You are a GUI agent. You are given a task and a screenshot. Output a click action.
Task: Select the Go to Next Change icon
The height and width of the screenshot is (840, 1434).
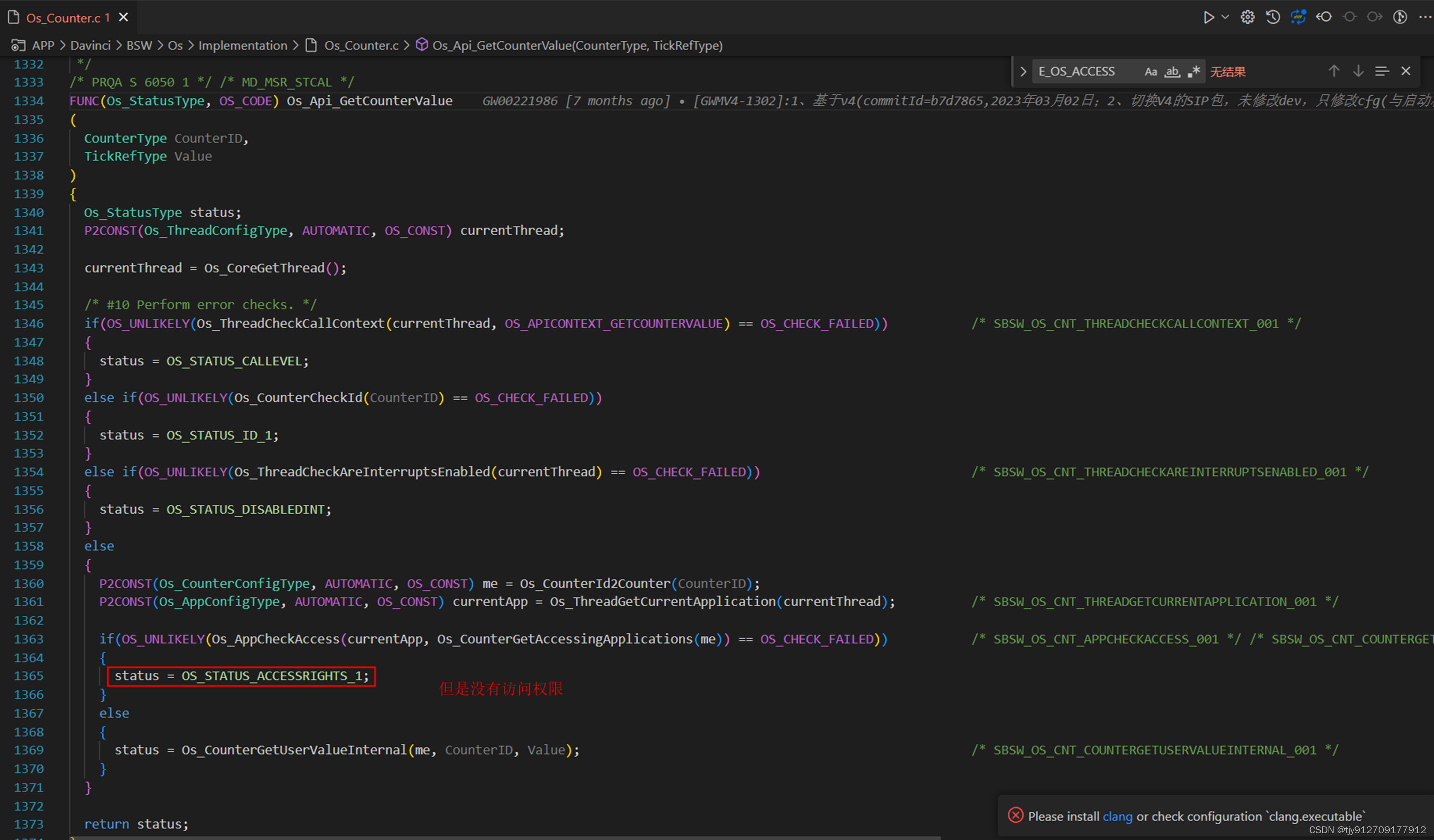pos(1375,17)
